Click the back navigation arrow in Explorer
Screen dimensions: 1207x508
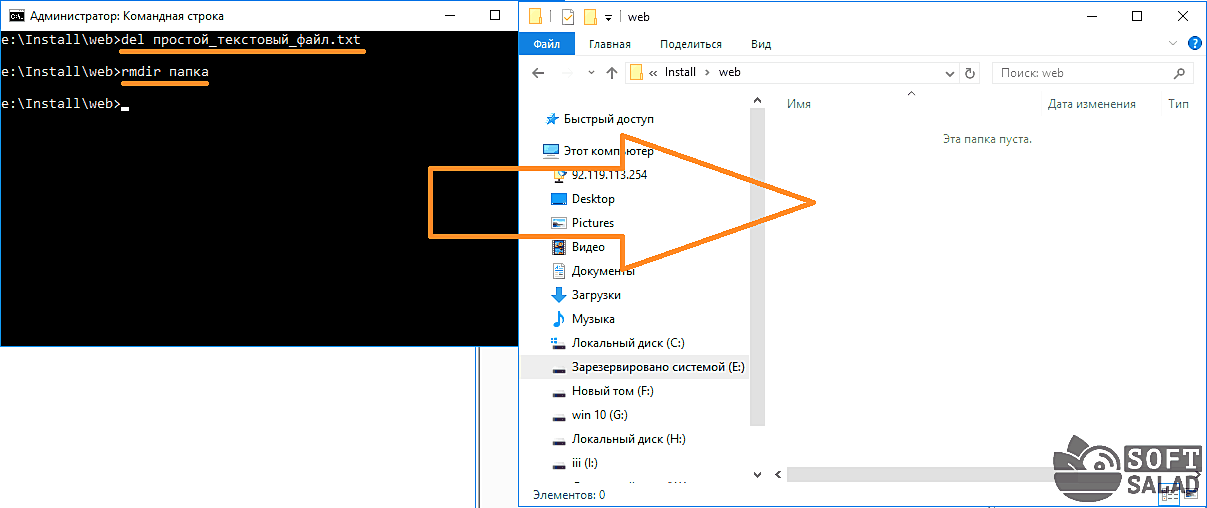538,73
